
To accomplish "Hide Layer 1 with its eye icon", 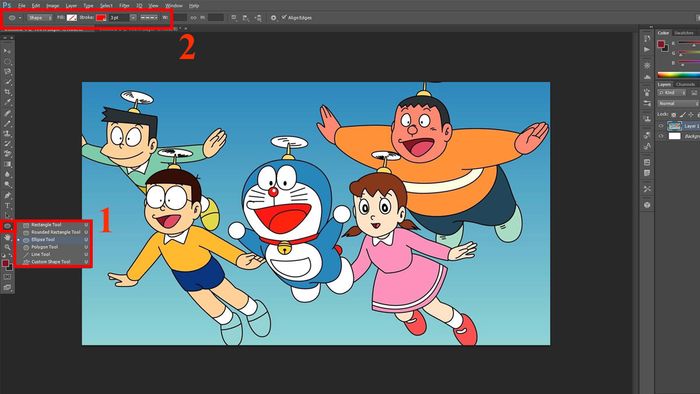I will click(661, 126).
